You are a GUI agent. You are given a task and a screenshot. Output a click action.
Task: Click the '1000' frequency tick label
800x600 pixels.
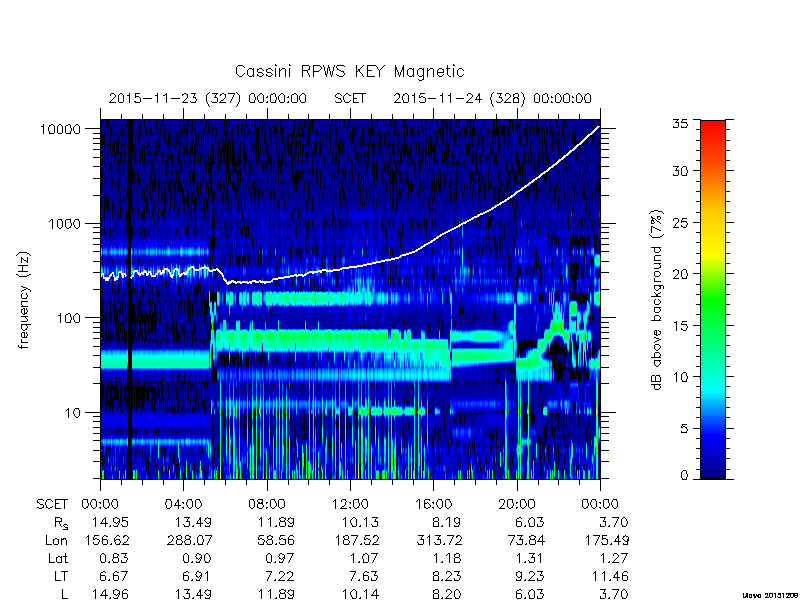[x=65, y=224]
